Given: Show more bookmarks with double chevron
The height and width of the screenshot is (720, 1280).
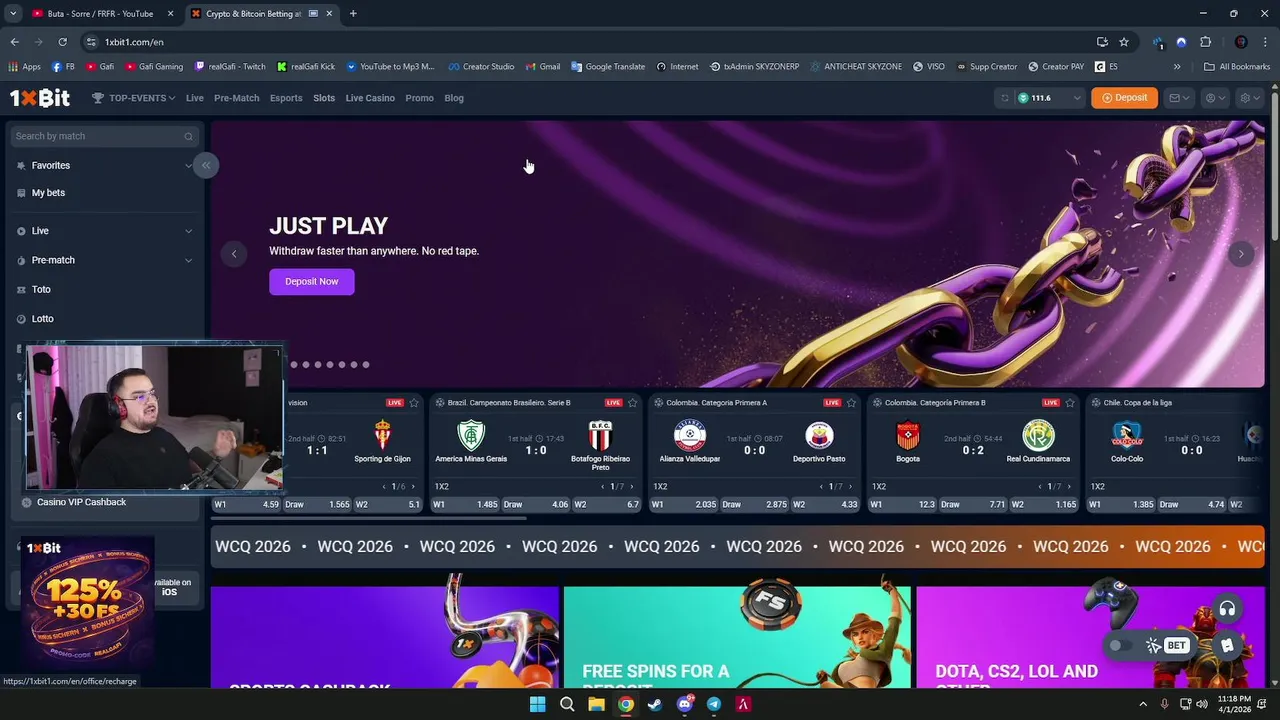Looking at the screenshot, I should (1177, 67).
